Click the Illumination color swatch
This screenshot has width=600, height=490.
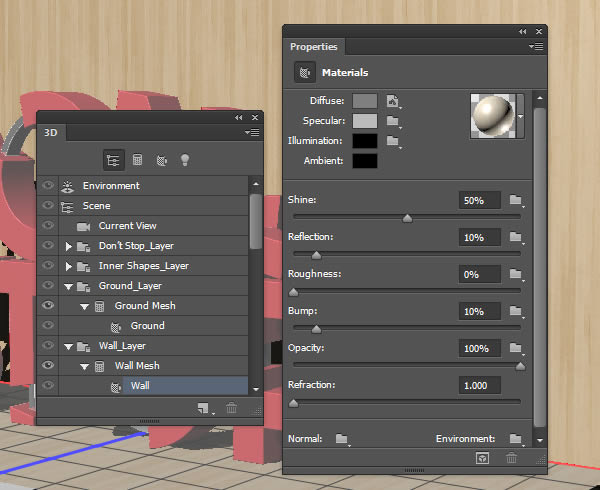(x=365, y=141)
